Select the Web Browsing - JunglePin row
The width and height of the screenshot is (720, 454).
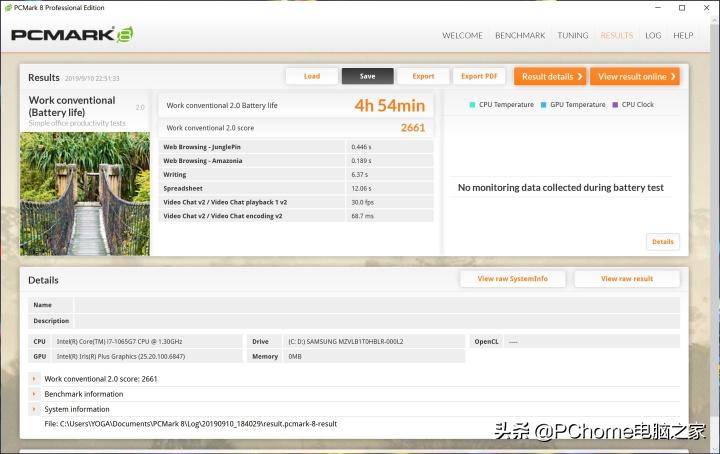tap(296, 147)
